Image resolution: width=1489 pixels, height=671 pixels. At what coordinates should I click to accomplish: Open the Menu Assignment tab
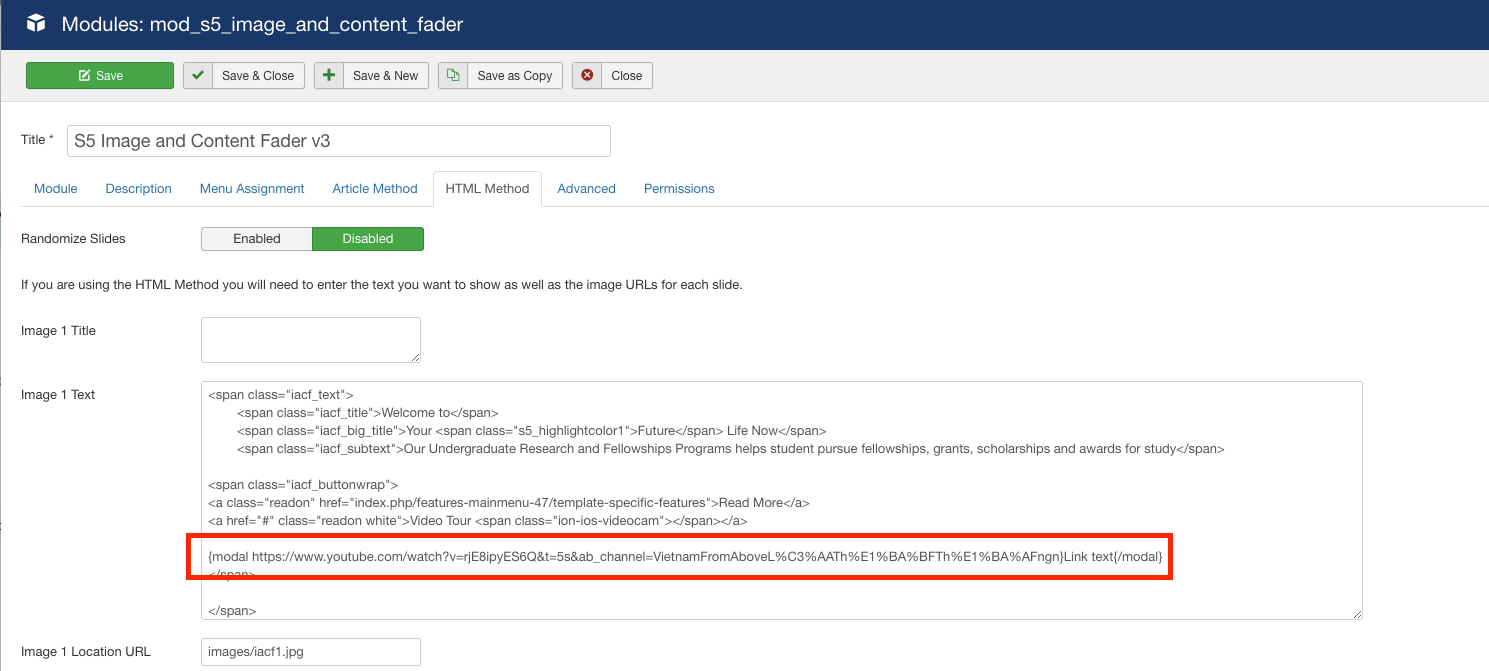(252, 188)
